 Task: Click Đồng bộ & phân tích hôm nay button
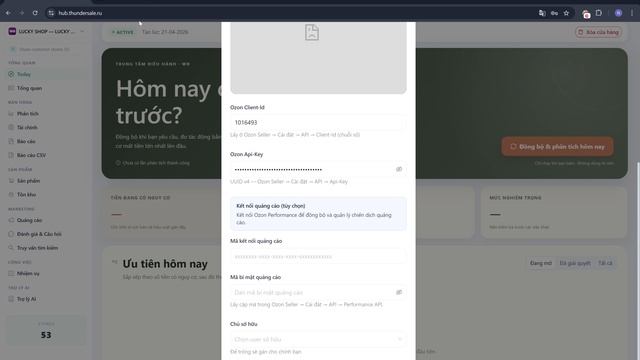coord(557,147)
